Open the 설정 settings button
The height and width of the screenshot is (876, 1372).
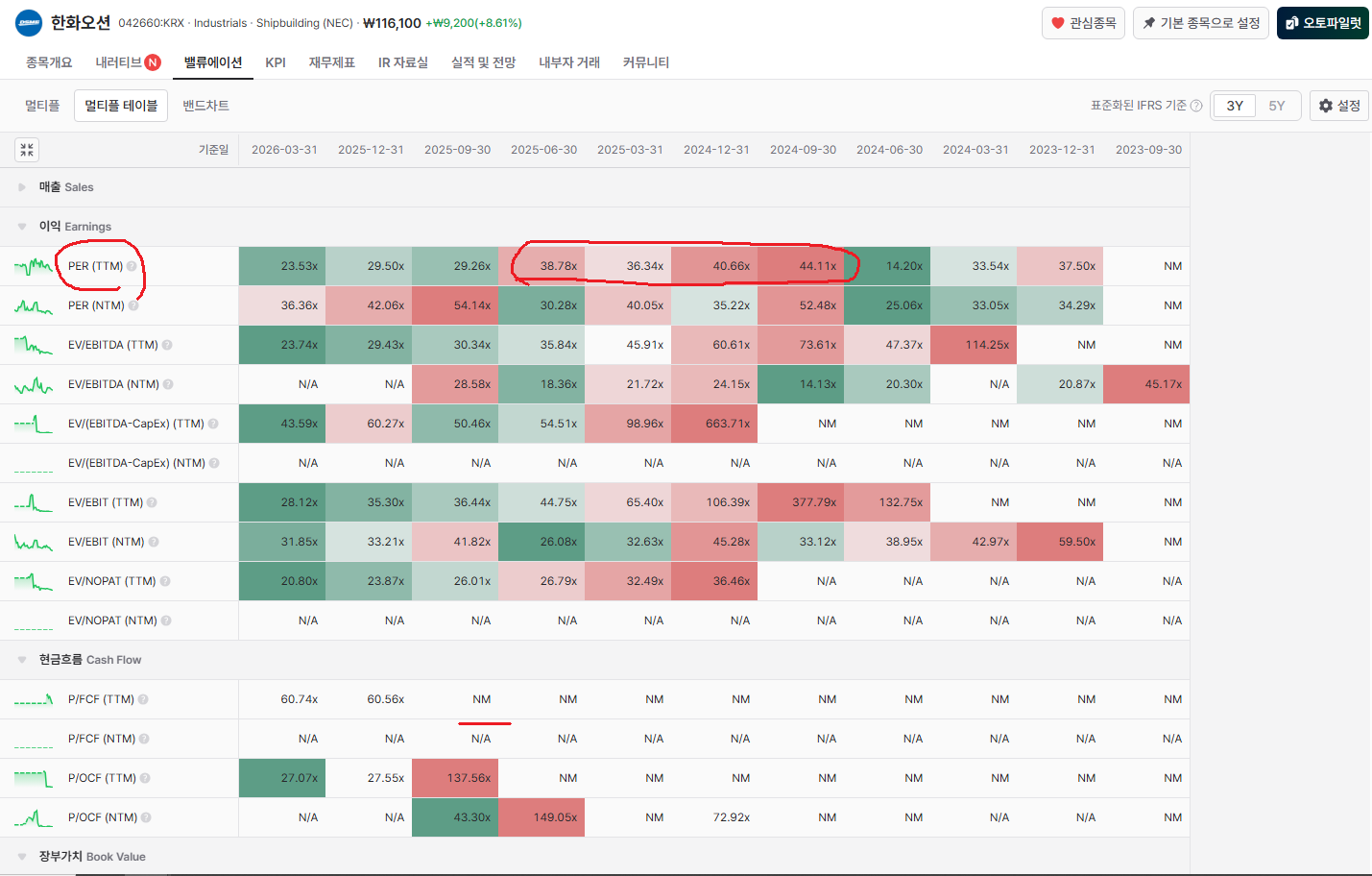coord(1339,106)
